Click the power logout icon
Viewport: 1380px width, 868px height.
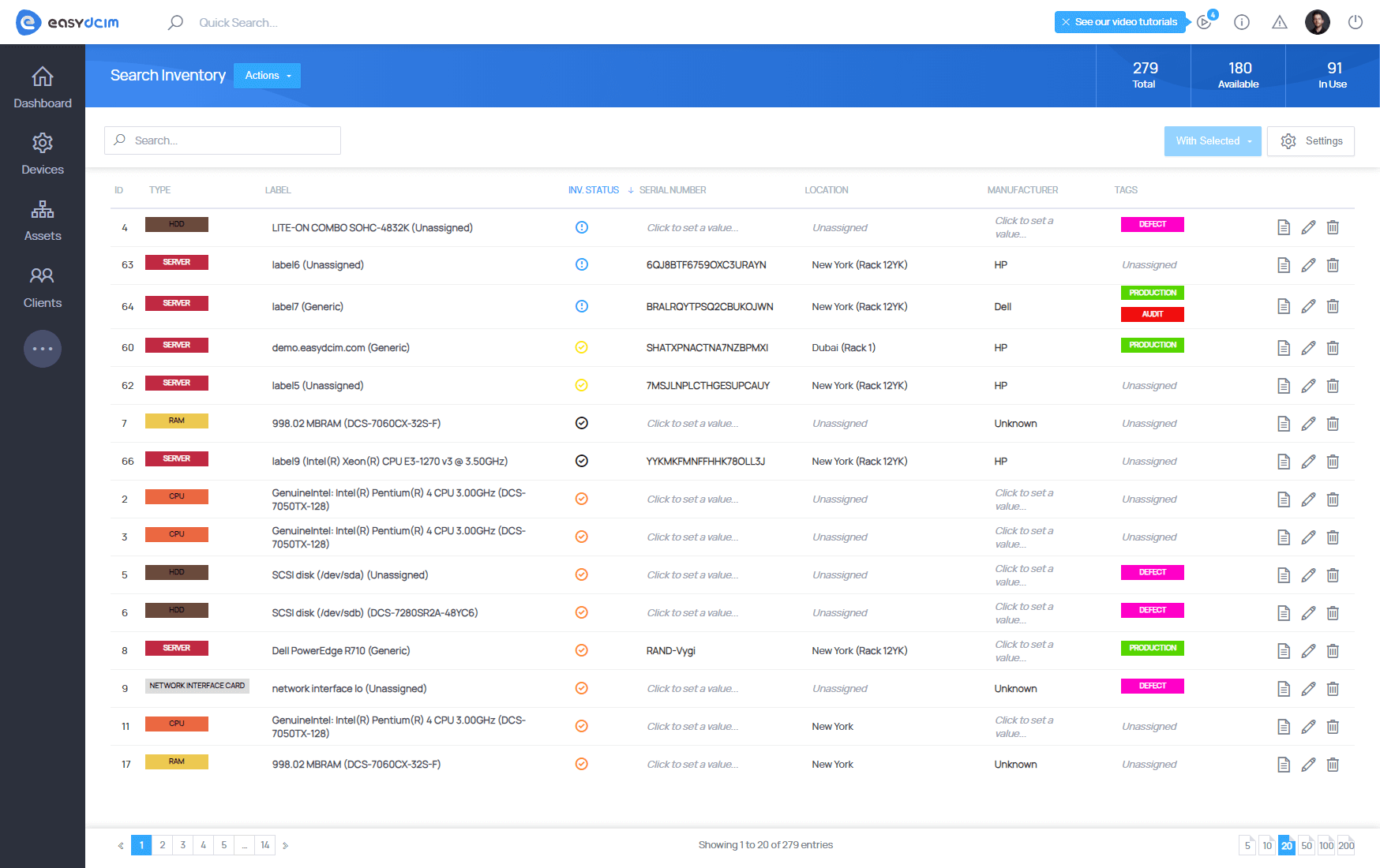point(1355,22)
